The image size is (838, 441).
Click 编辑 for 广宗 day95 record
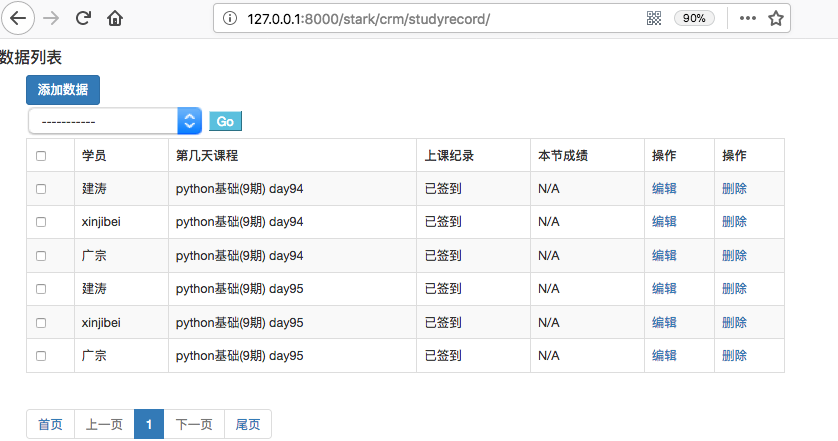664,355
